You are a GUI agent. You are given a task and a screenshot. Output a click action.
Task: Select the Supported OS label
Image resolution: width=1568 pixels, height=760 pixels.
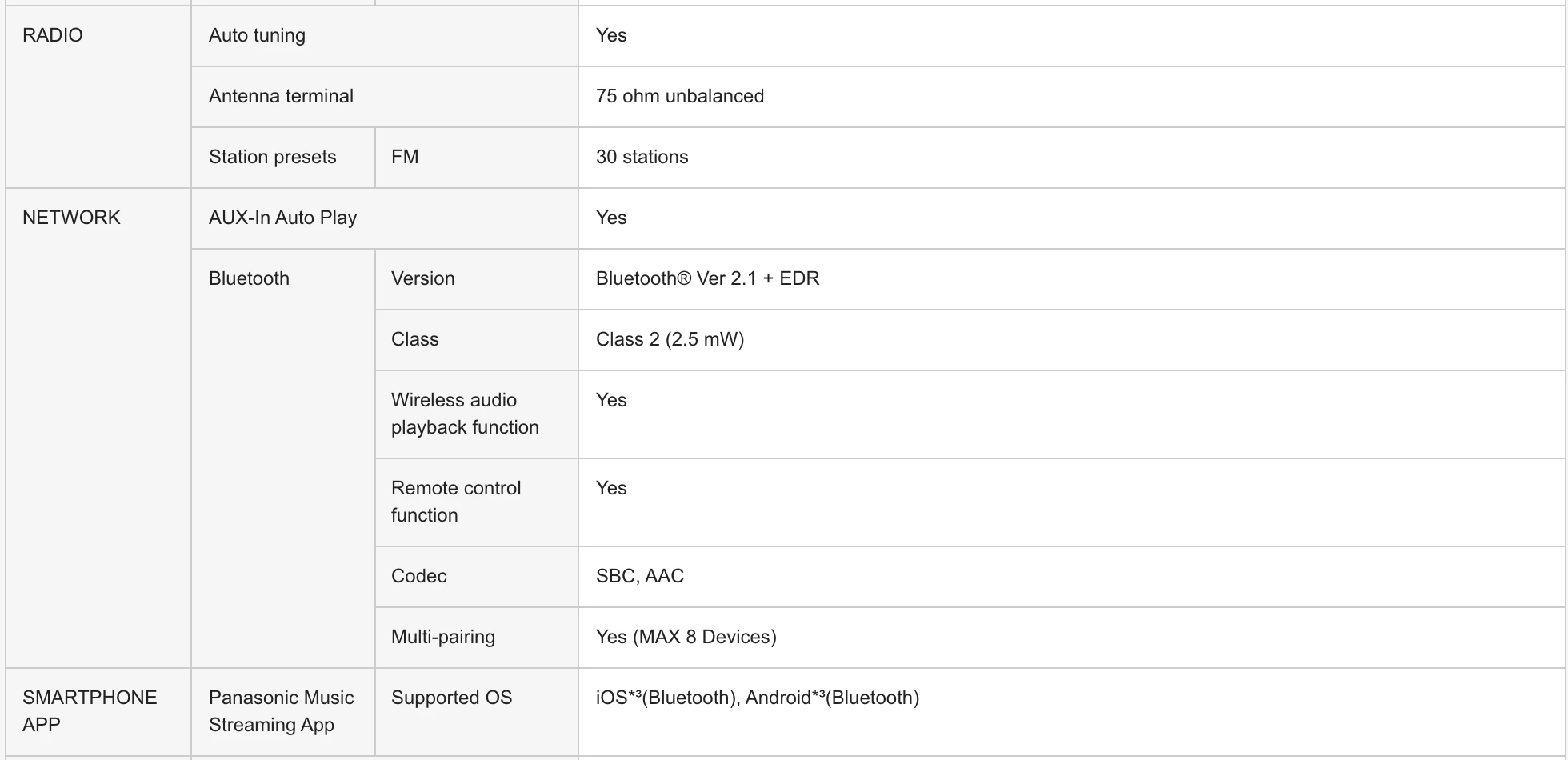(451, 698)
